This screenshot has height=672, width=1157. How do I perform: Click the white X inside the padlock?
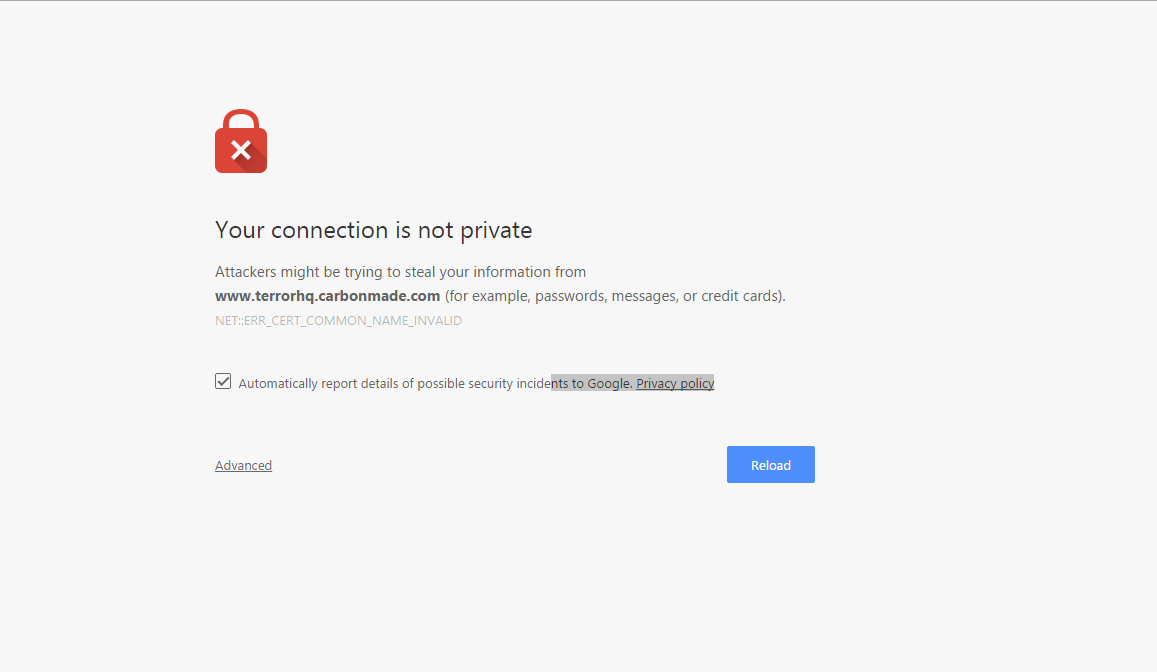(x=241, y=151)
